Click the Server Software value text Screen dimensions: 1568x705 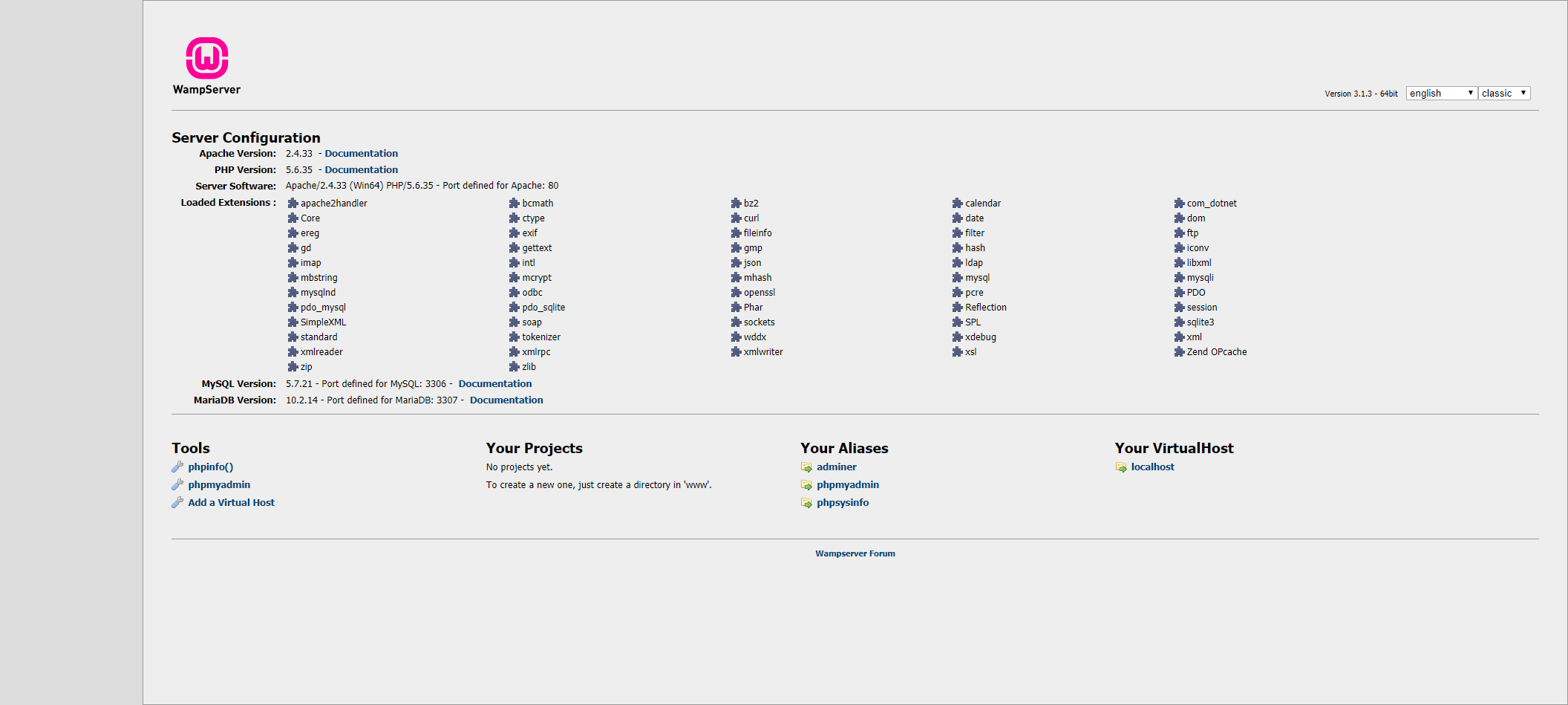tap(422, 186)
